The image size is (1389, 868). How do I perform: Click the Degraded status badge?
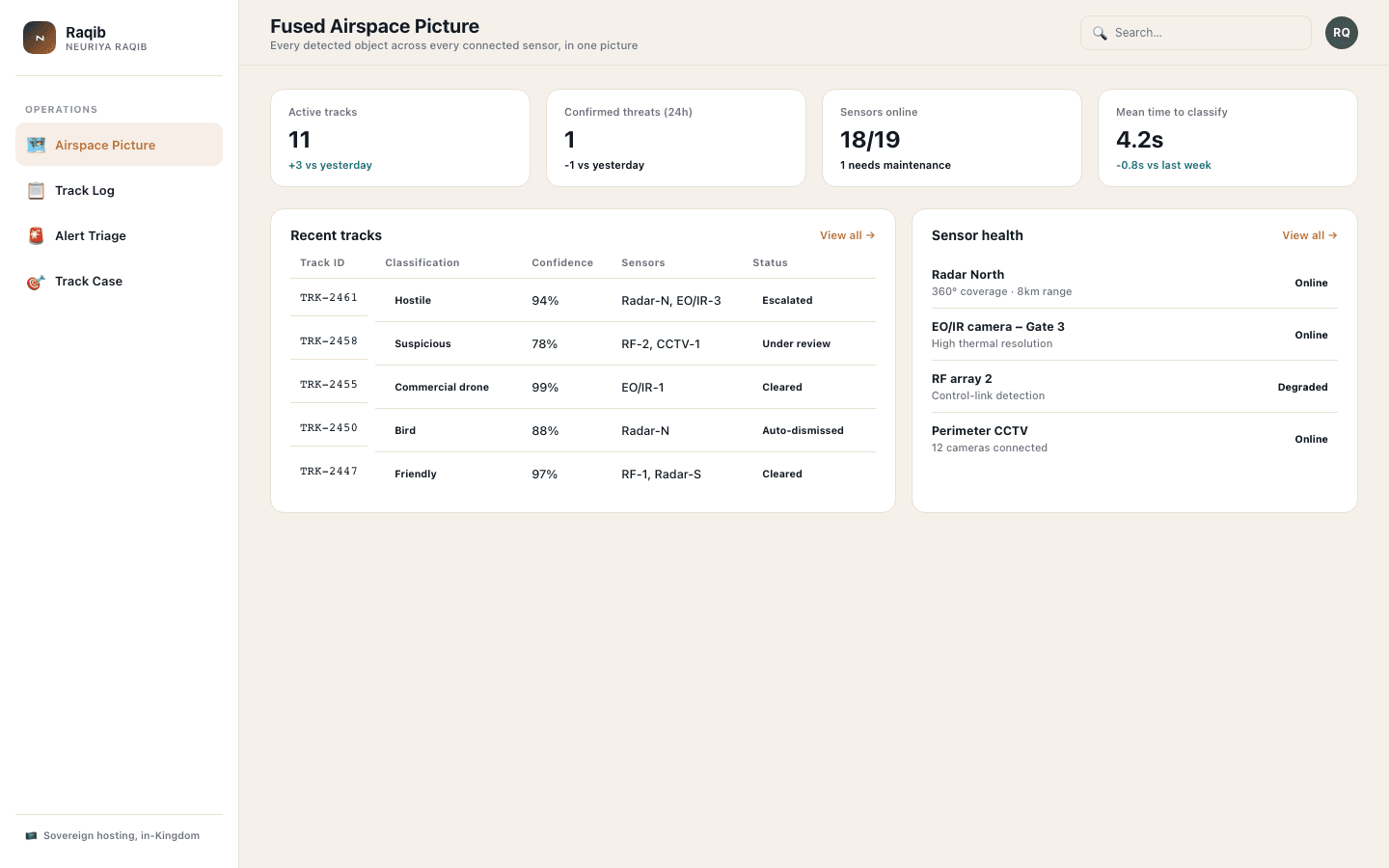[1302, 388]
